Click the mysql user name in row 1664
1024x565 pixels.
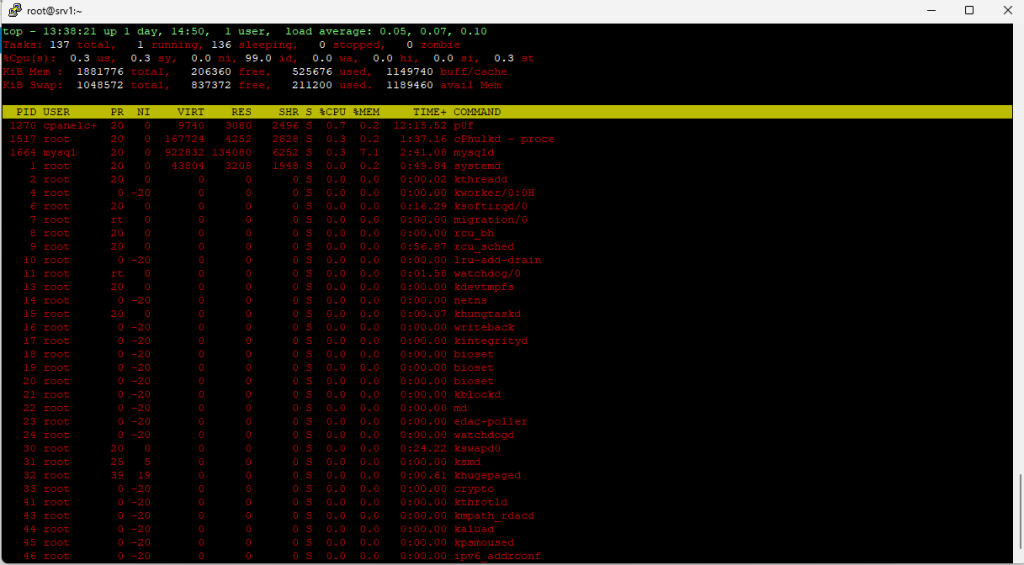click(x=60, y=152)
